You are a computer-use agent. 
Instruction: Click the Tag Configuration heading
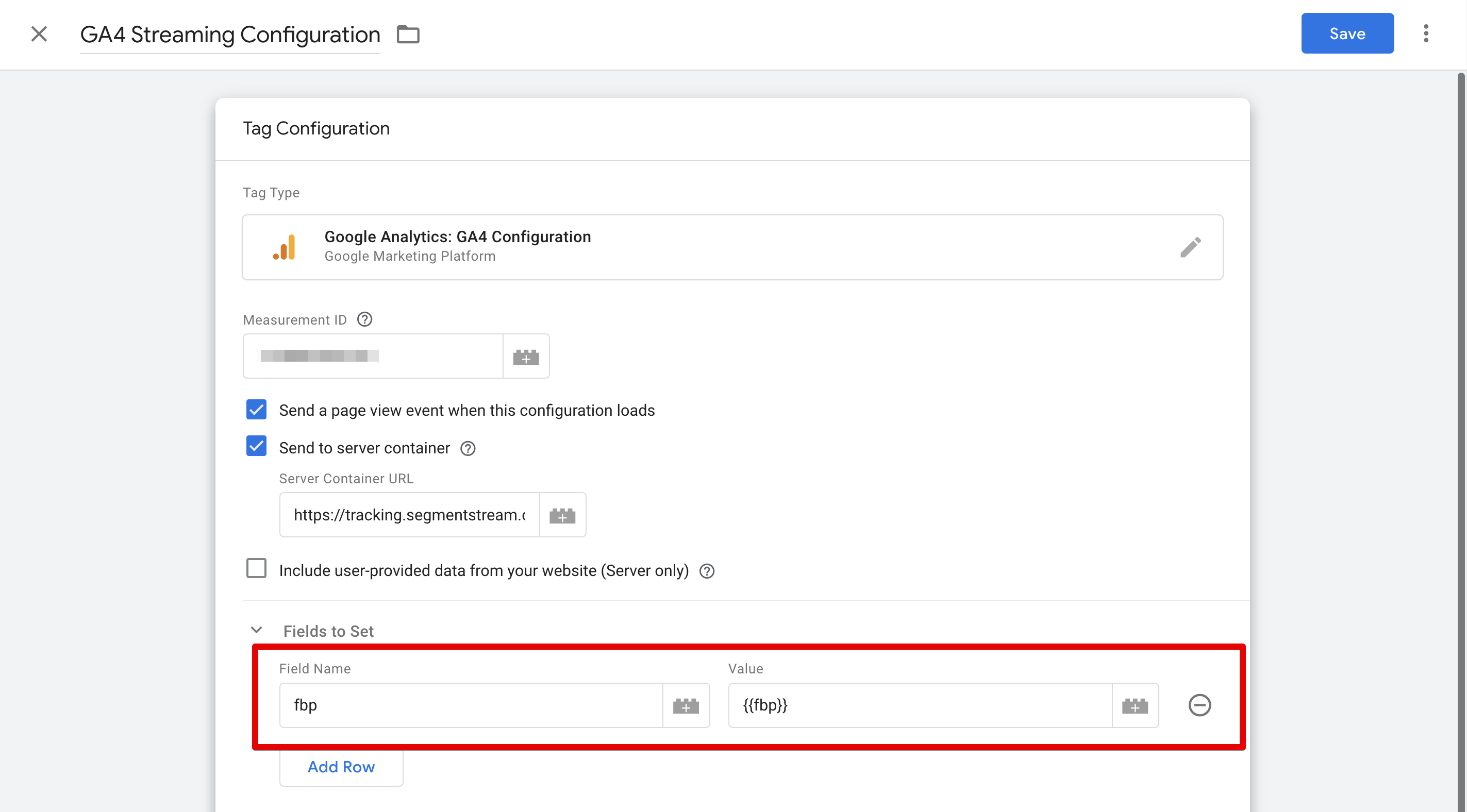click(x=316, y=129)
